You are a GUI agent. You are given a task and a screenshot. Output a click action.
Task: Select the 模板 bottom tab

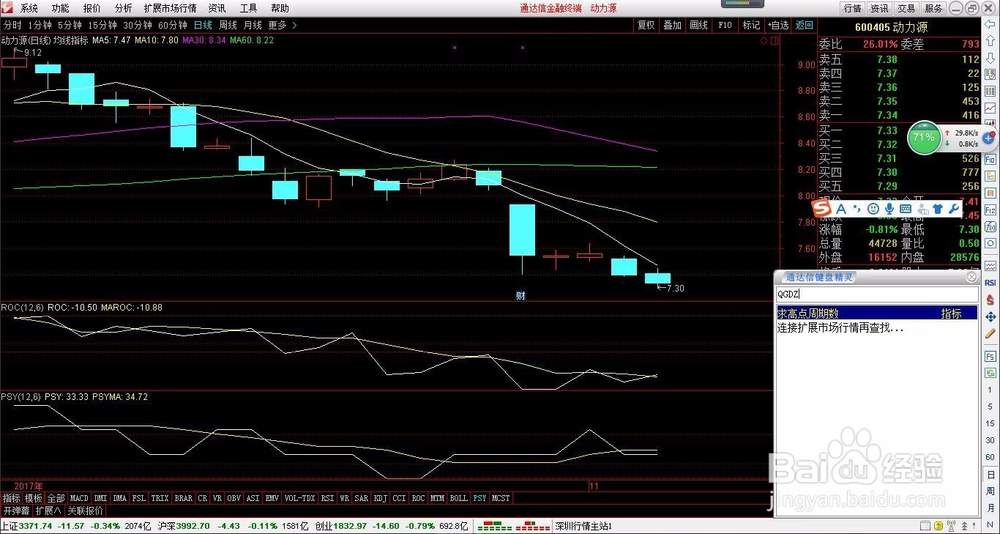pyautogui.click(x=33, y=498)
